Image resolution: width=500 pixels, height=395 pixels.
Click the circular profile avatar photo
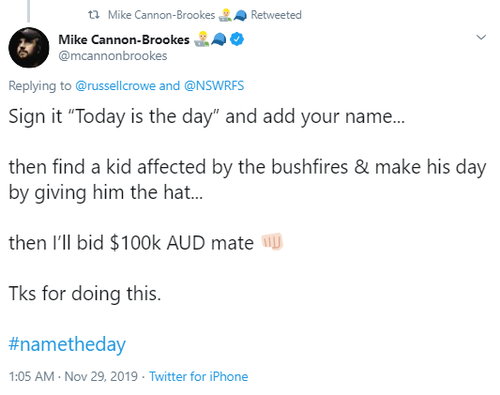pyautogui.click(x=29, y=48)
